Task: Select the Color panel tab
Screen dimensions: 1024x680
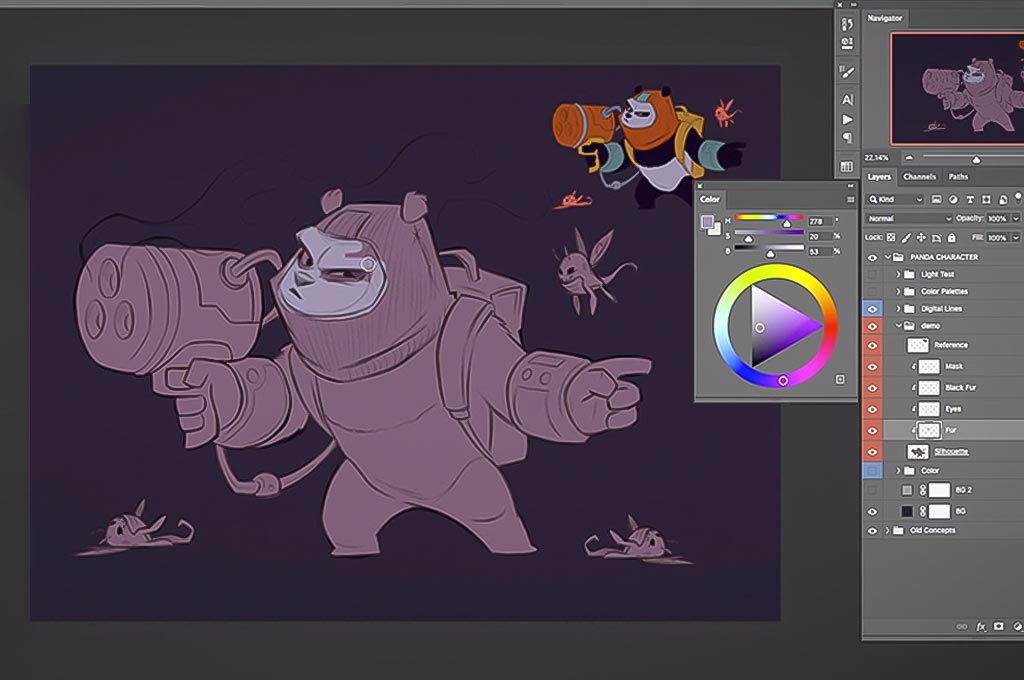Action: tap(710, 200)
